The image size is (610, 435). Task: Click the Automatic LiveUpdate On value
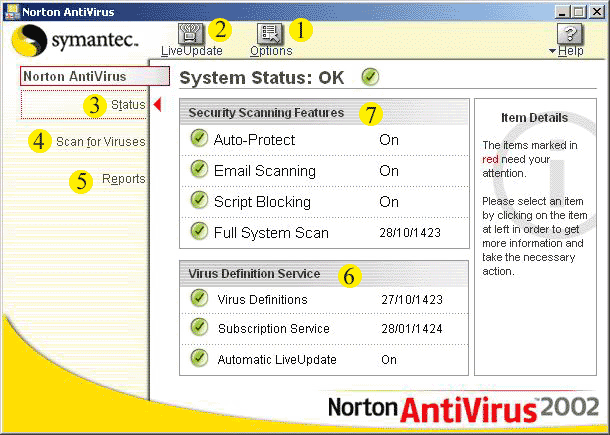pos(389,360)
